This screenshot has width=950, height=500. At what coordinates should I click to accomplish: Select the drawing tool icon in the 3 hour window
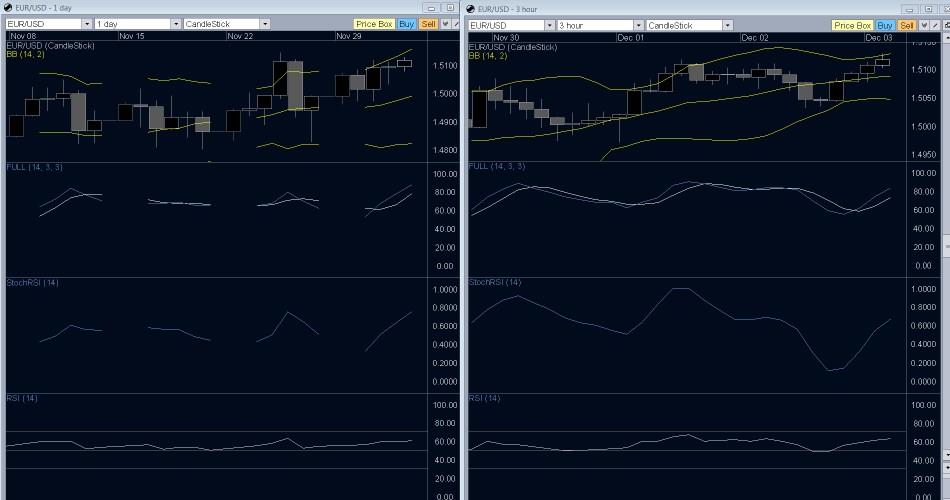[x=935, y=25]
